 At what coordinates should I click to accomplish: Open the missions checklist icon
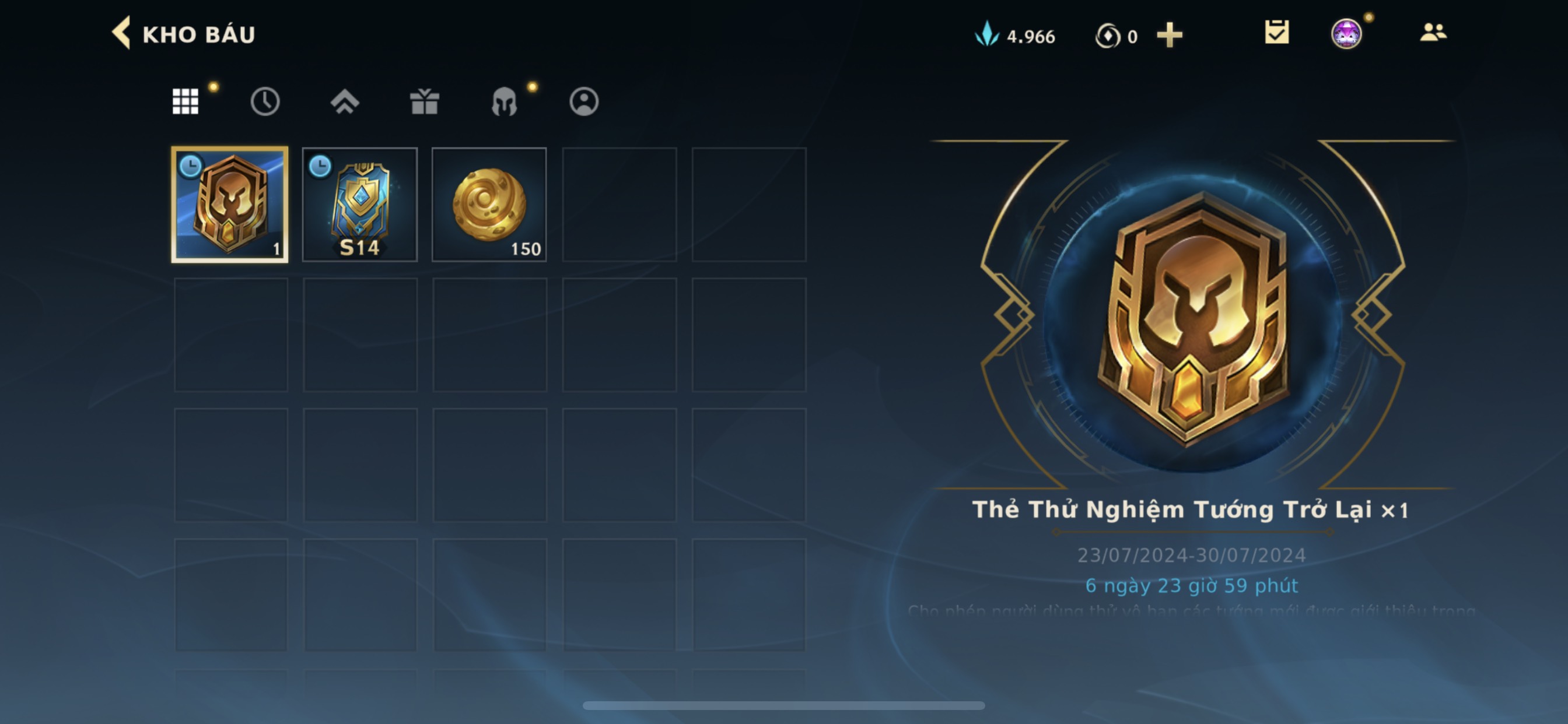coord(1276,32)
